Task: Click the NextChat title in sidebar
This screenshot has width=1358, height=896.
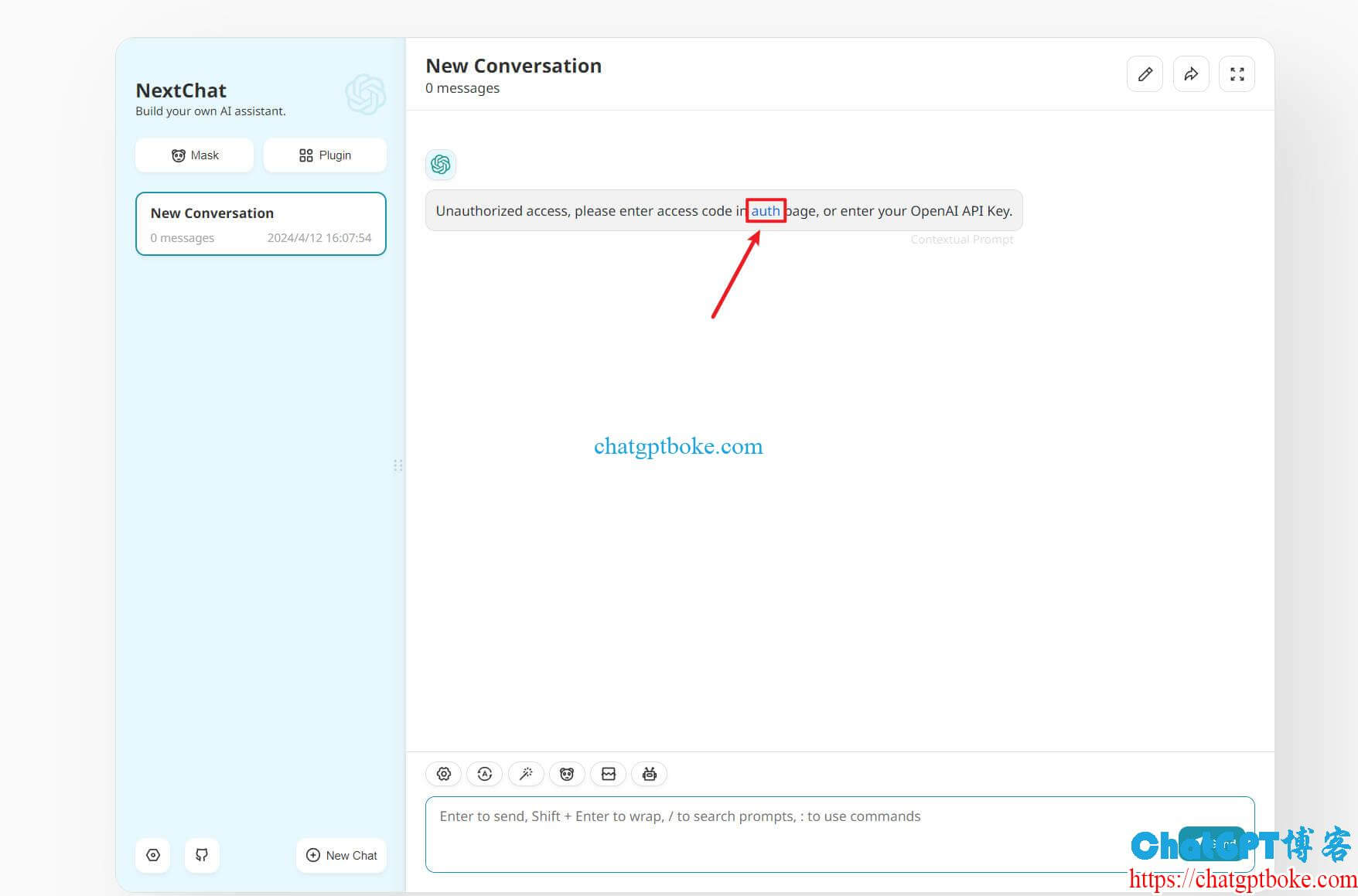Action: point(181,90)
